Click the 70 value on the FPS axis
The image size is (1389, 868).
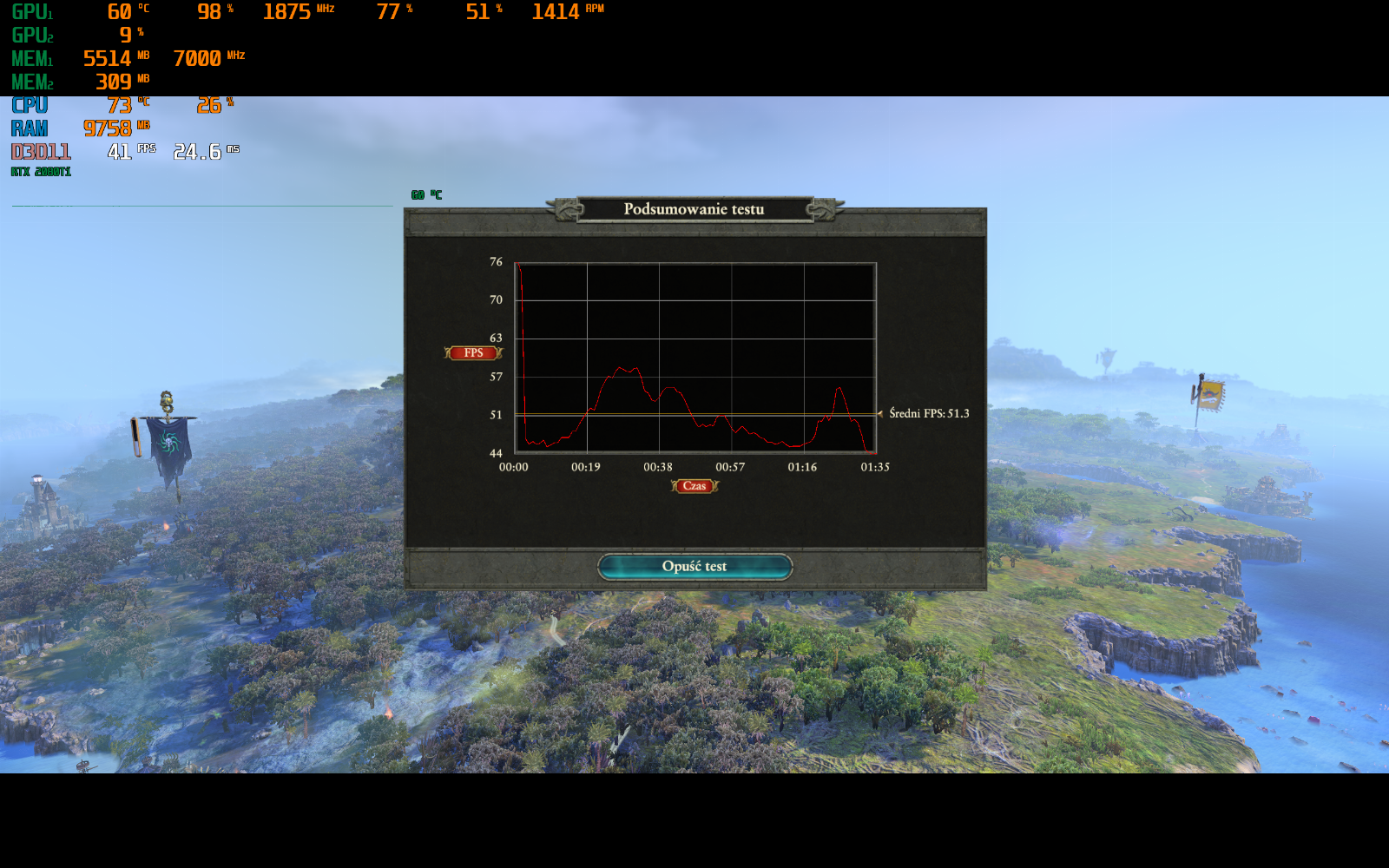(x=496, y=299)
